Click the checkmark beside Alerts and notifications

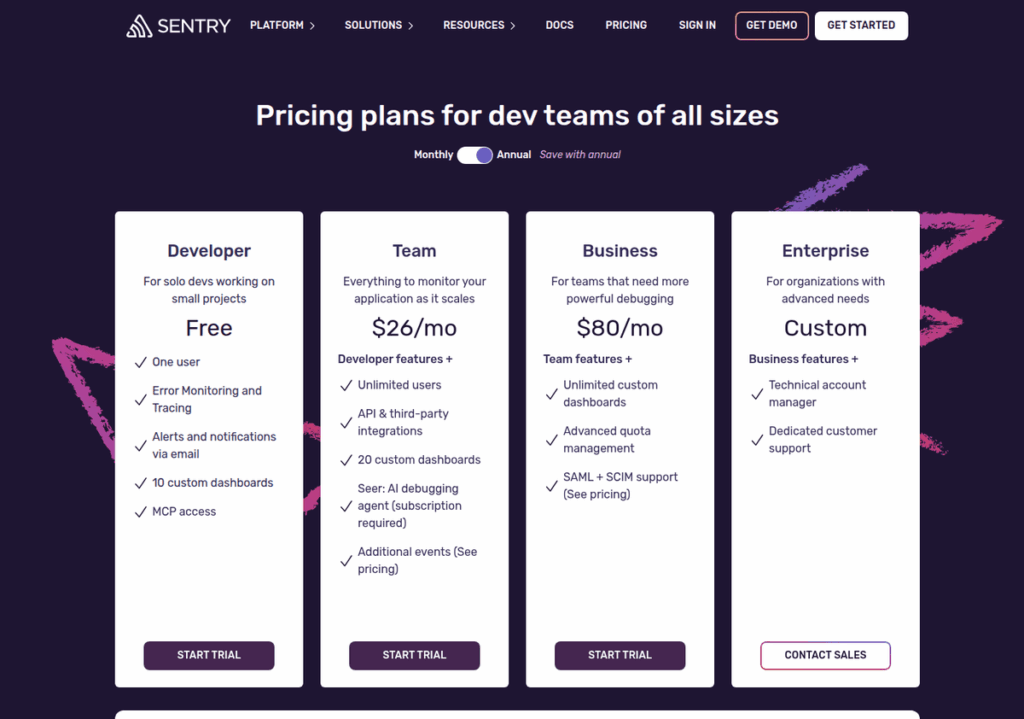140,446
